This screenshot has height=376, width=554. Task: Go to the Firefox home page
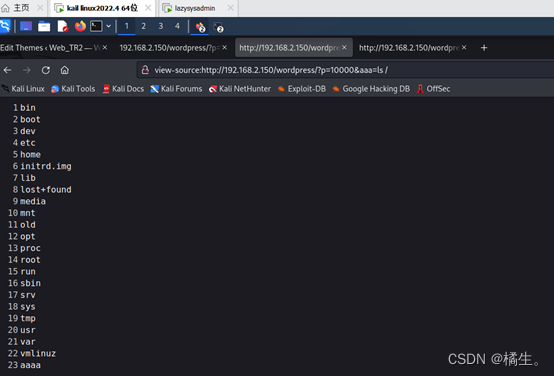pos(65,70)
